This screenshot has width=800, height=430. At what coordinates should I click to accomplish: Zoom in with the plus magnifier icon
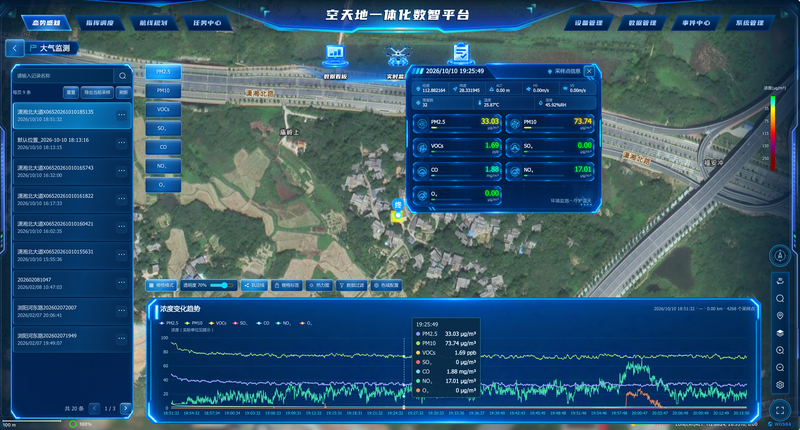[x=780, y=350]
